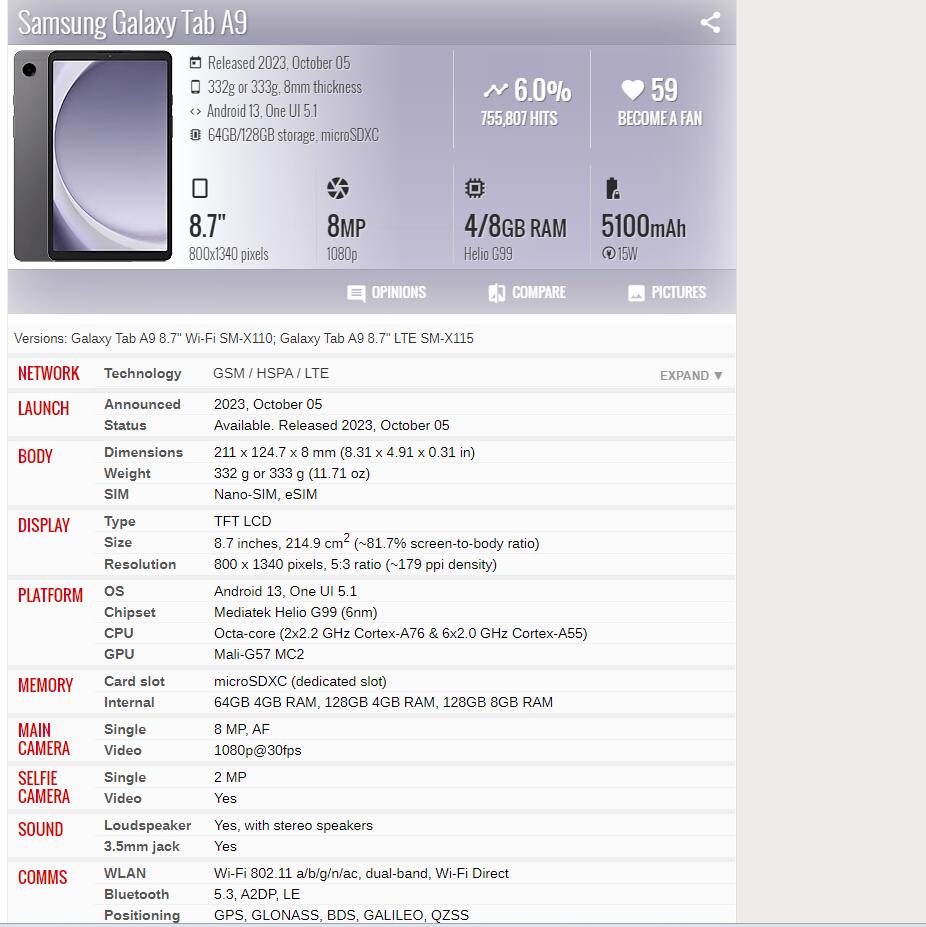
Task: Click the BODY section heading
Action: (35, 456)
